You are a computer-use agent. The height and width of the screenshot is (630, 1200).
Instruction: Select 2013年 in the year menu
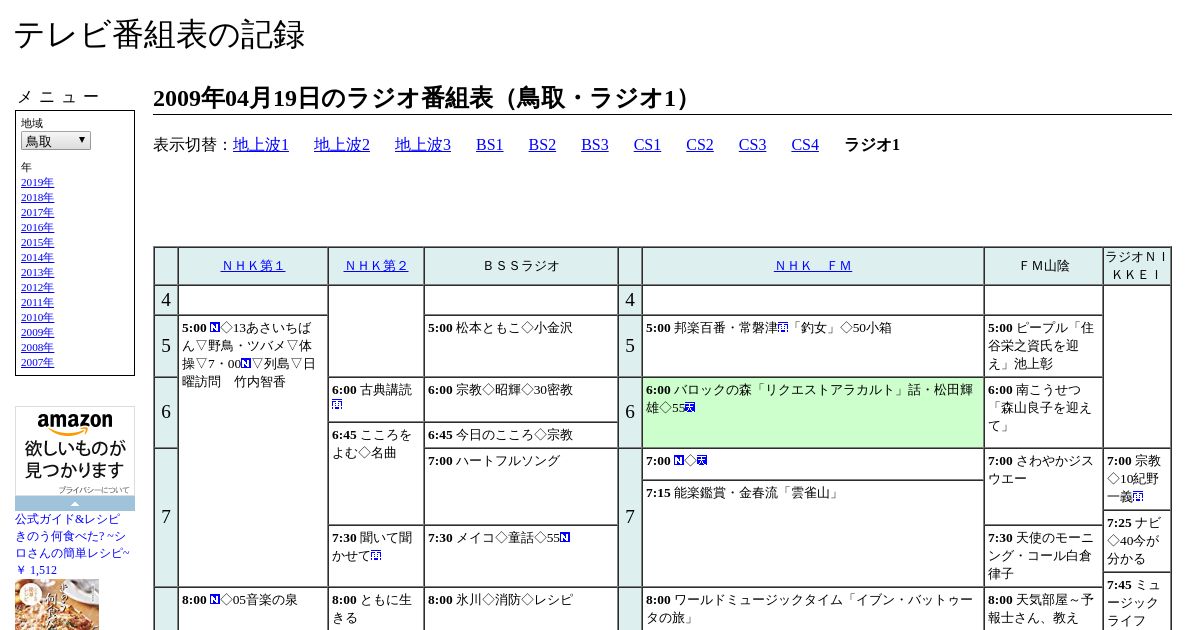tap(37, 272)
